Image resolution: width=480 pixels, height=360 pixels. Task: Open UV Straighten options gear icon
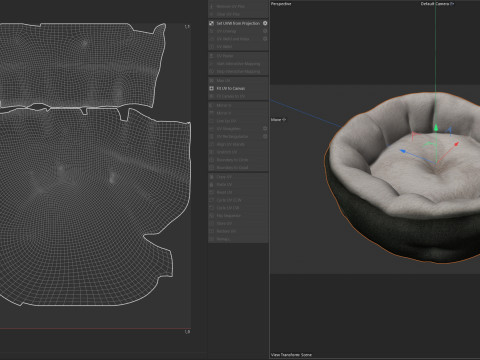coord(265,128)
